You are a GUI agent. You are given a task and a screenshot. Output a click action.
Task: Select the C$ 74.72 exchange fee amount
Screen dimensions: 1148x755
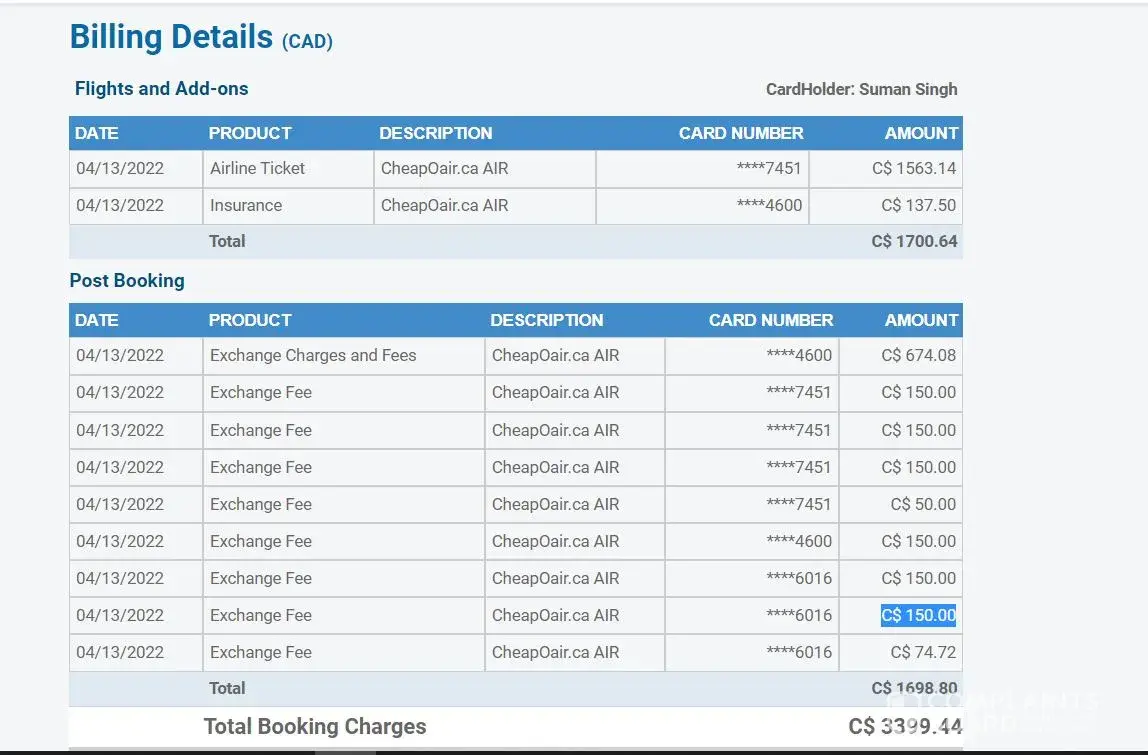(x=923, y=652)
